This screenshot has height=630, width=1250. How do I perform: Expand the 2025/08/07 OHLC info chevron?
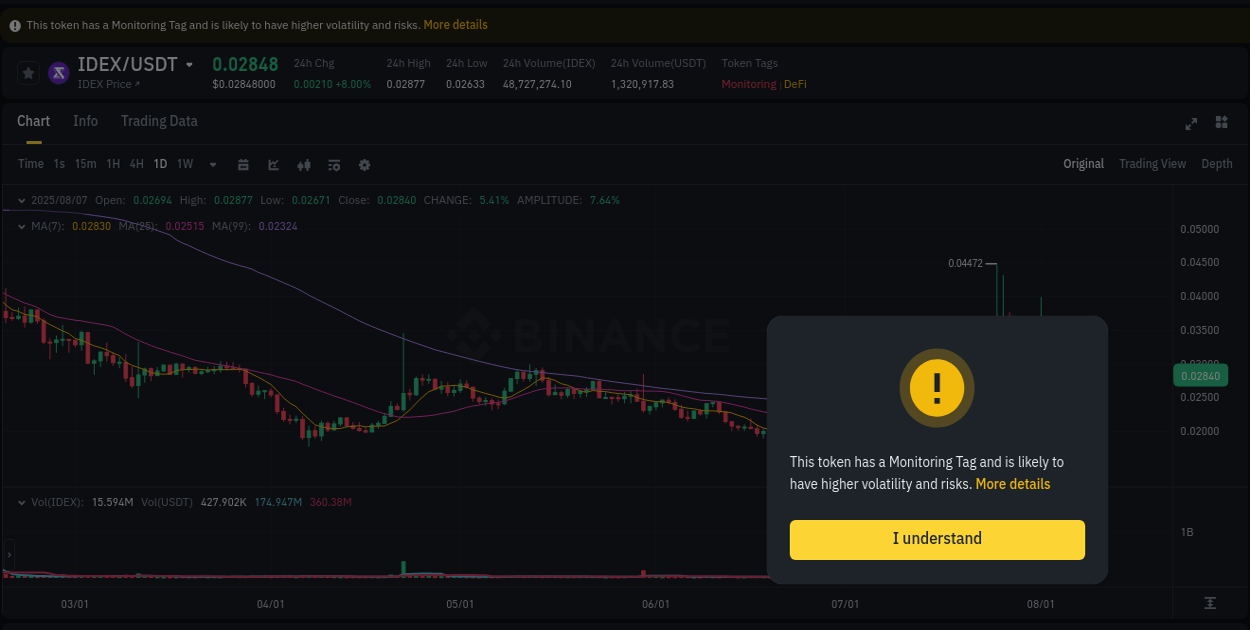pyautogui.click(x=20, y=200)
